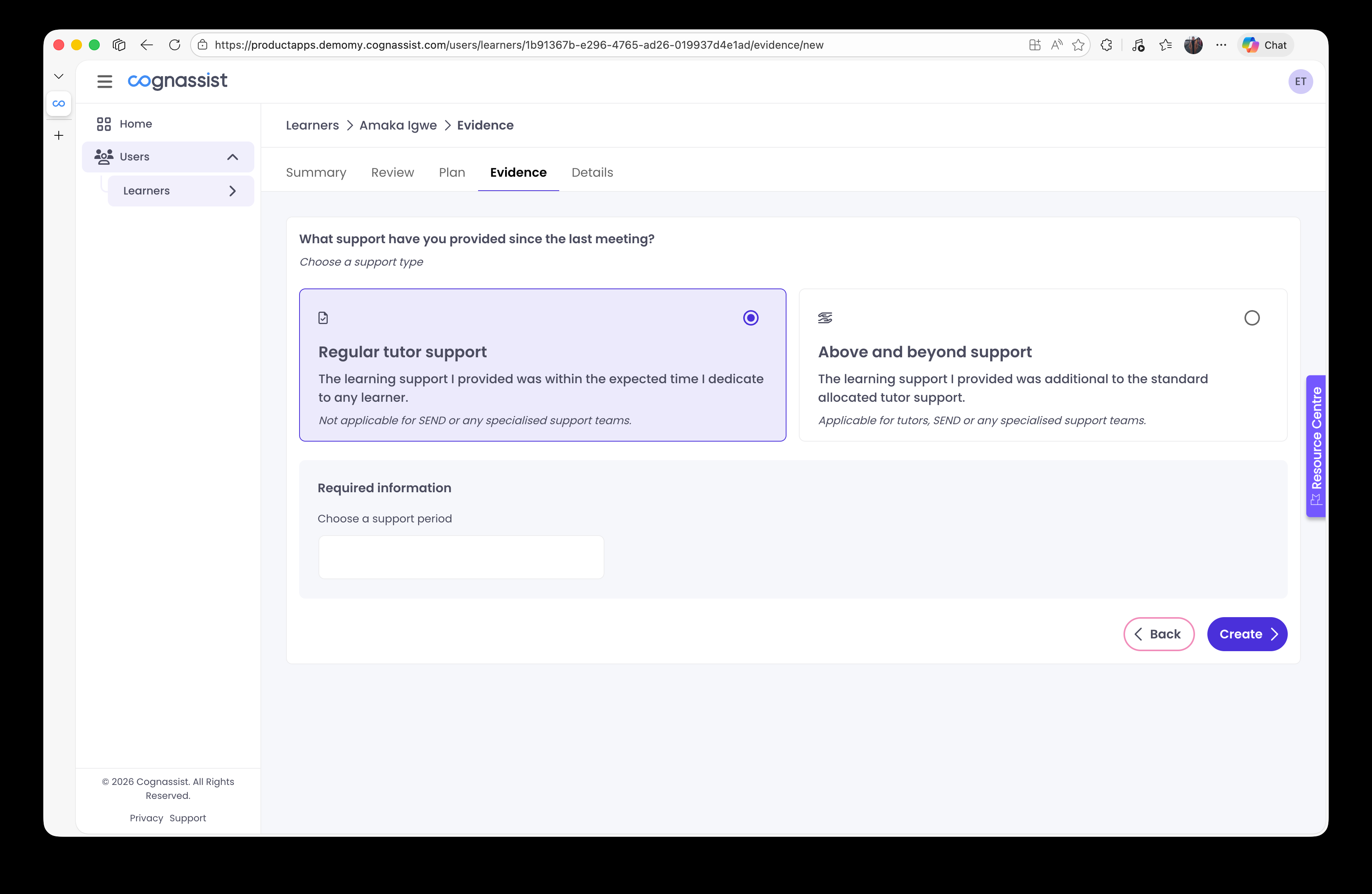Open the browser extensions puzzle icon

(1106, 44)
